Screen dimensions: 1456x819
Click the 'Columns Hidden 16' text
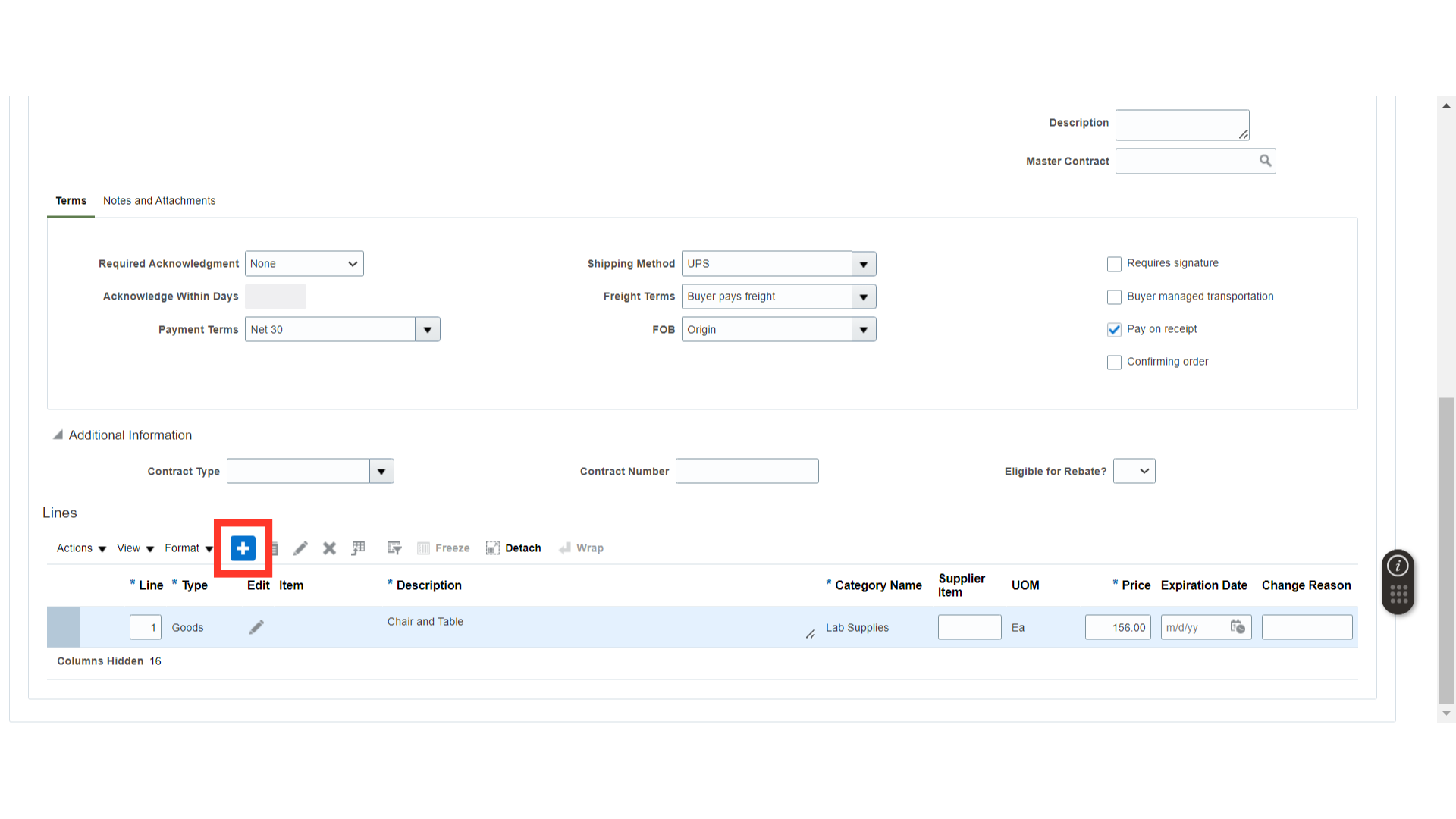point(109,661)
